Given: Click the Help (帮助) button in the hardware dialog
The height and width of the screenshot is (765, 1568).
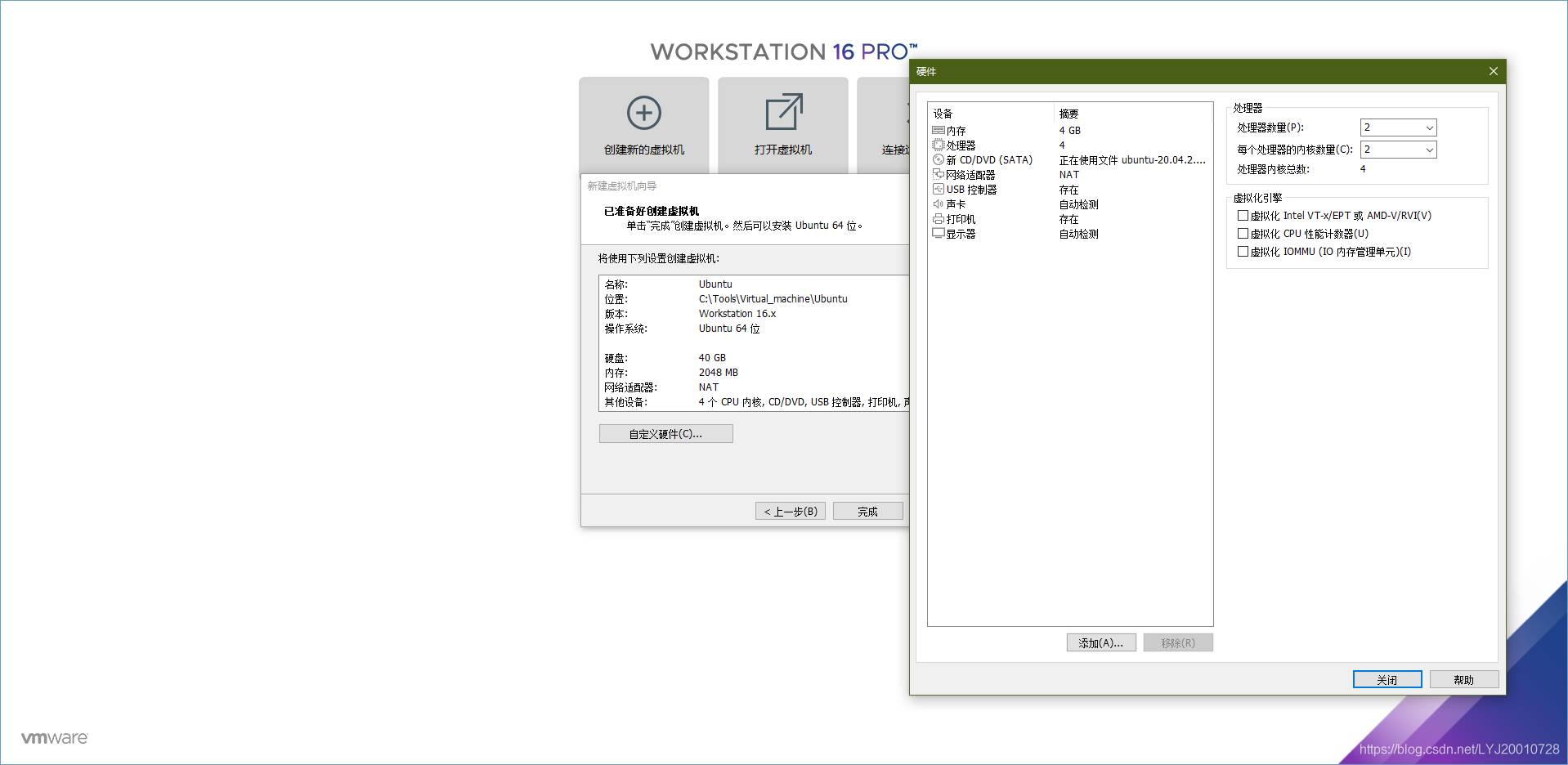Looking at the screenshot, I should coord(1463,680).
